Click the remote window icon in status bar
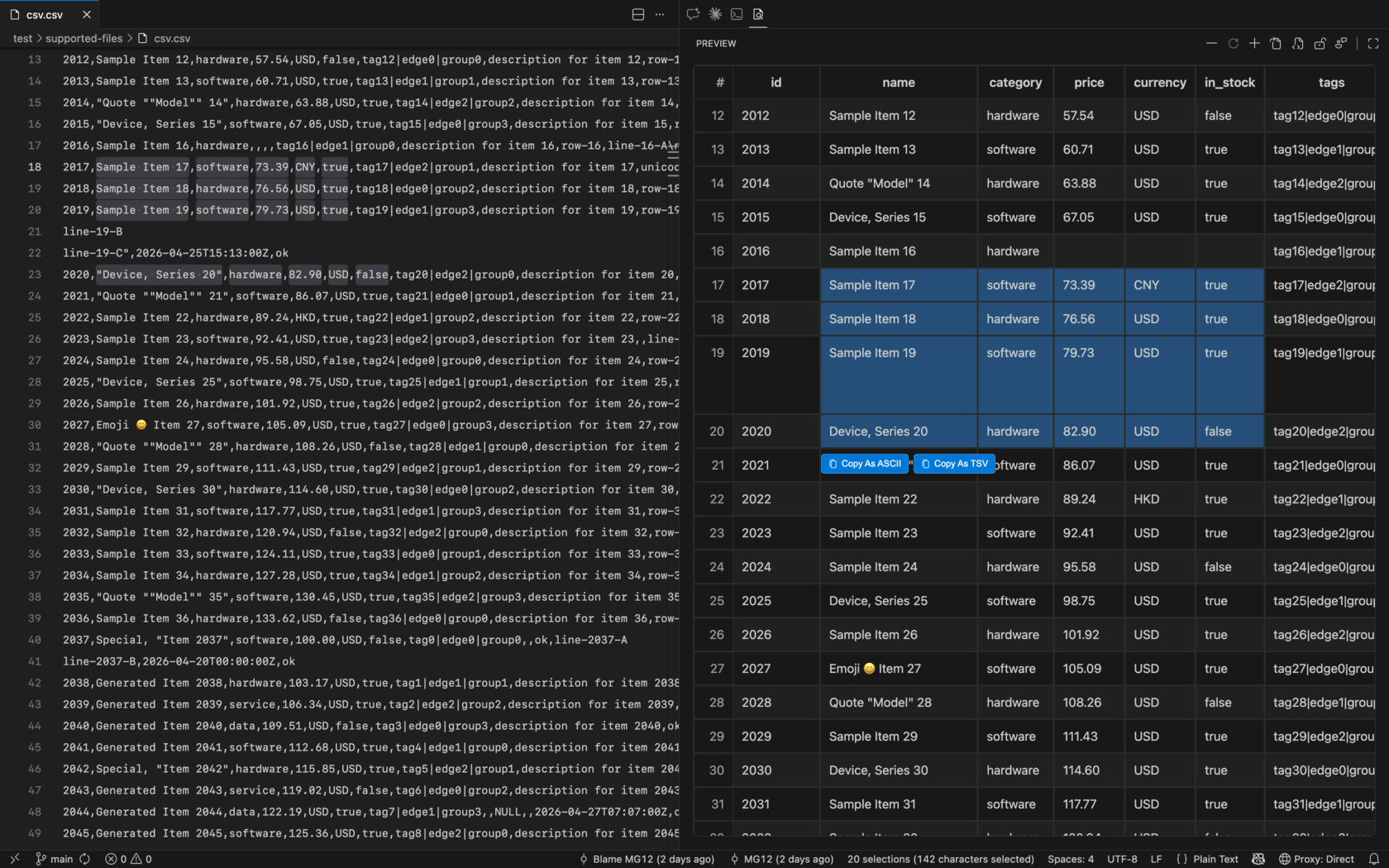This screenshot has width=1389, height=868. pos(14,859)
